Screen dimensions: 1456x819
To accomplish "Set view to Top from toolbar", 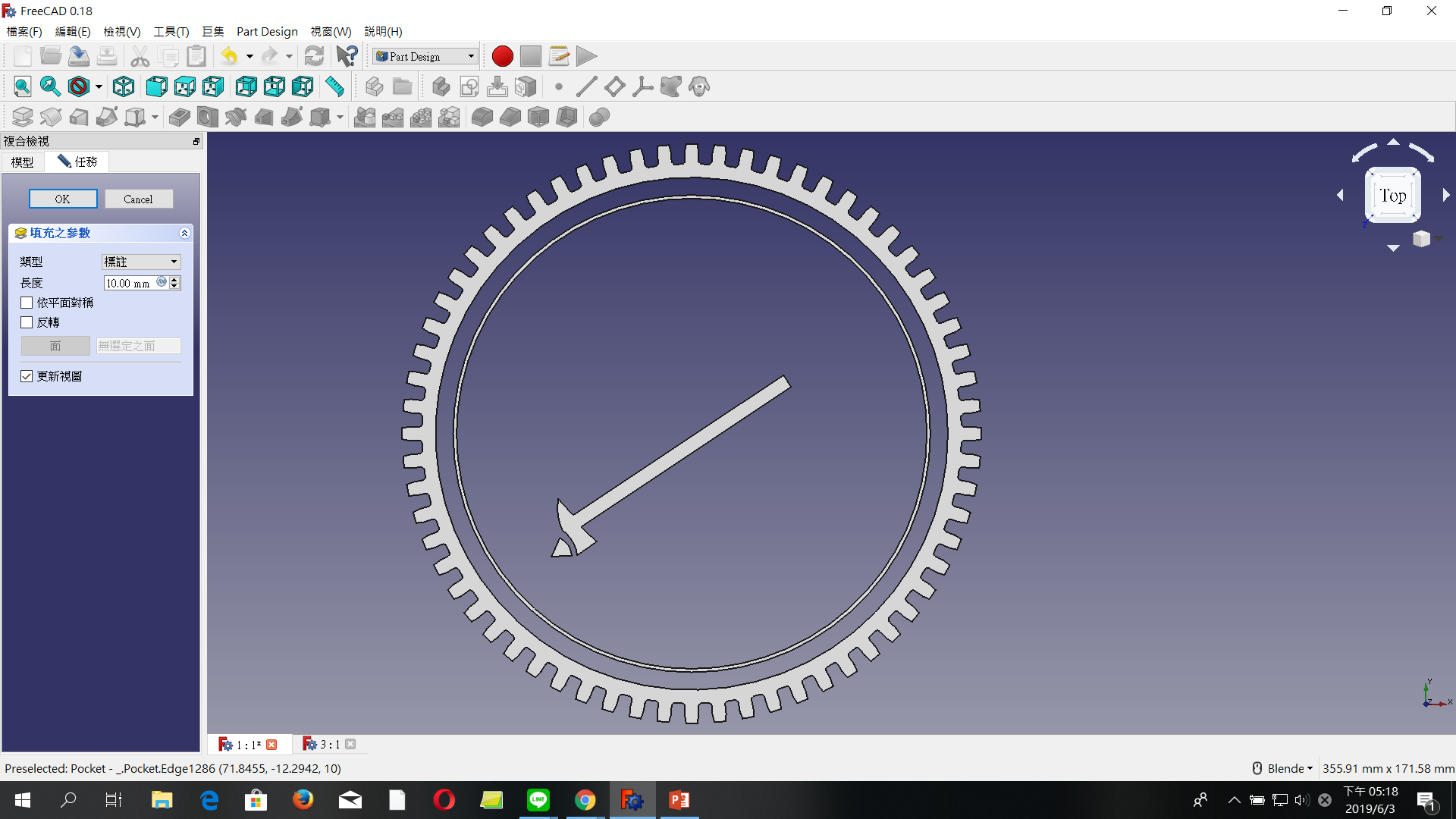I will tap(185, 86).
